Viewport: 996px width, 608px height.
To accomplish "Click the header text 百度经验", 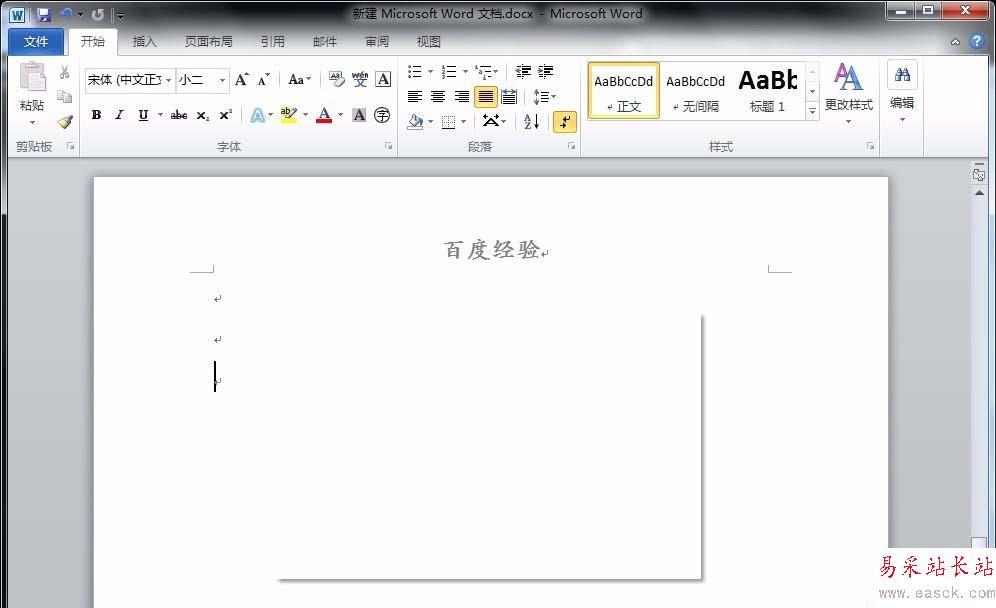I will (x=492, y=250).
